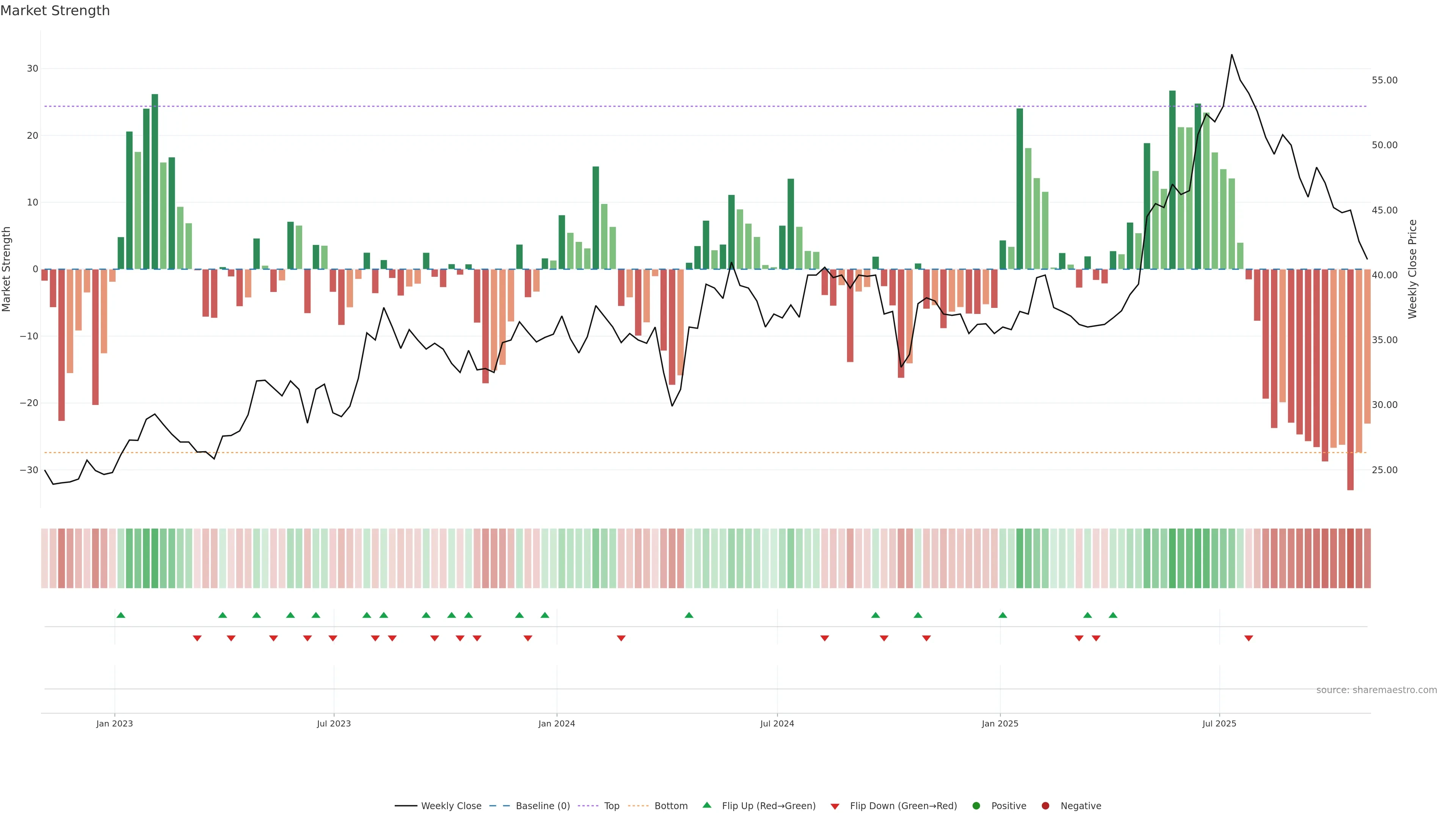Viewport: 1456px width, 819px height.
Task: Click the Jul 2025 x-axis label
Action: (x=1219, y=723)
